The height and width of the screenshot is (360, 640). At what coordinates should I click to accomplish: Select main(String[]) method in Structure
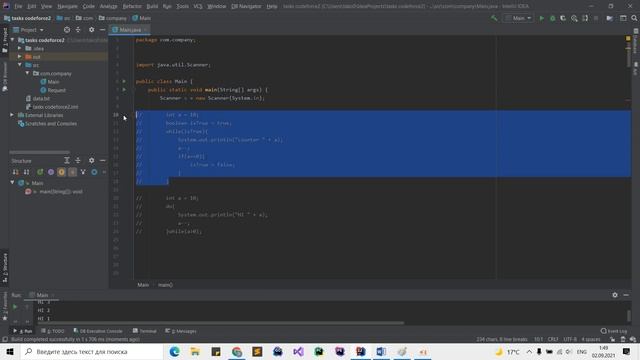[x=54, y=191]
